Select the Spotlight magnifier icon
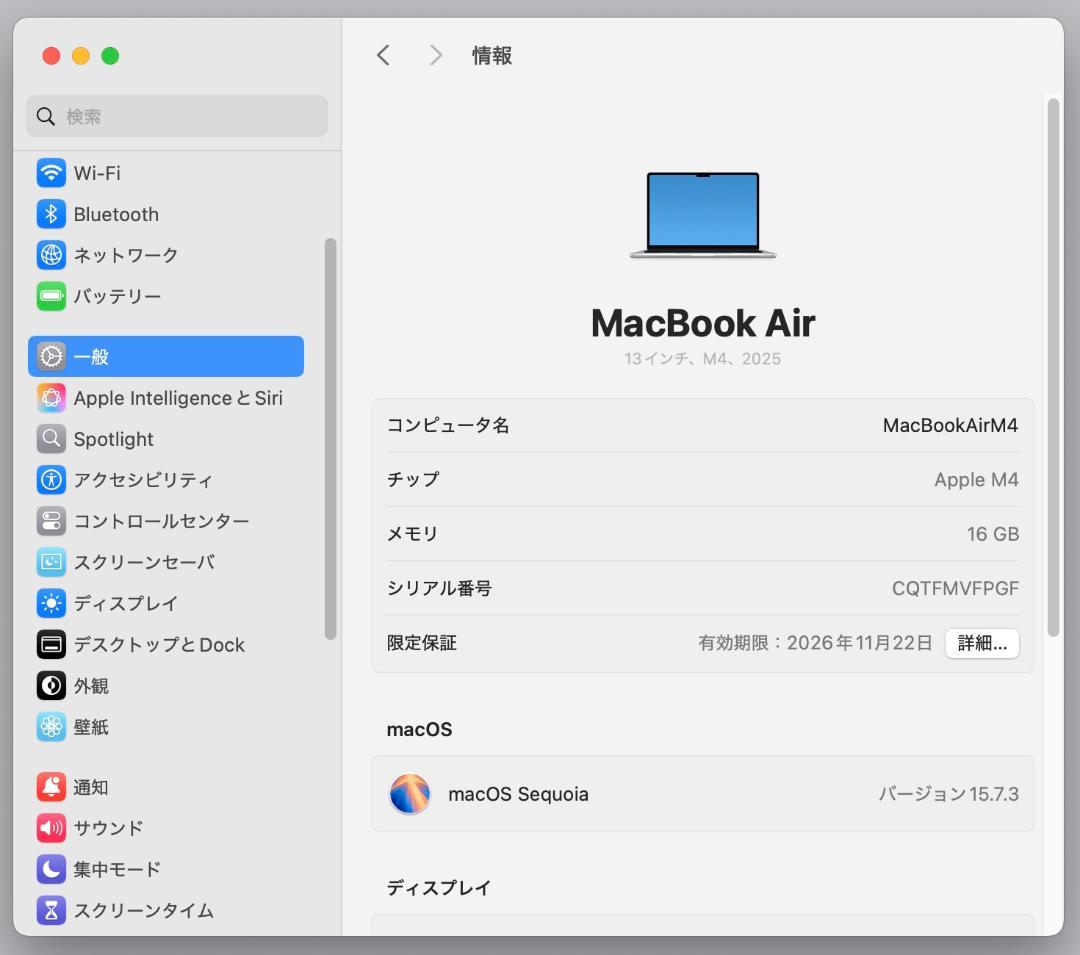 click(50, 438)
